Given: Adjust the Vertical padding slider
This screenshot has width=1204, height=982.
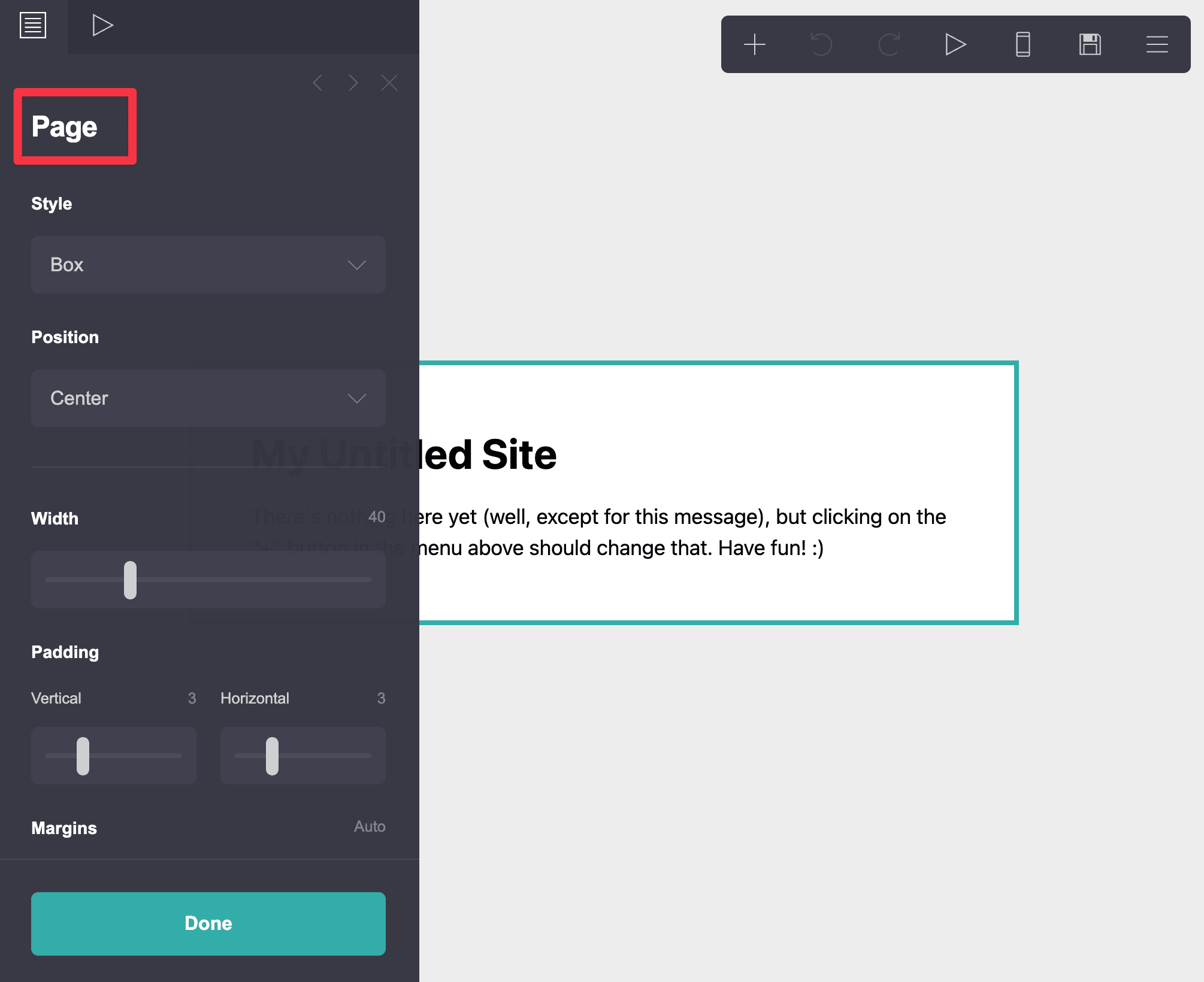Looking at the screenshot, I should pos(84,753).
